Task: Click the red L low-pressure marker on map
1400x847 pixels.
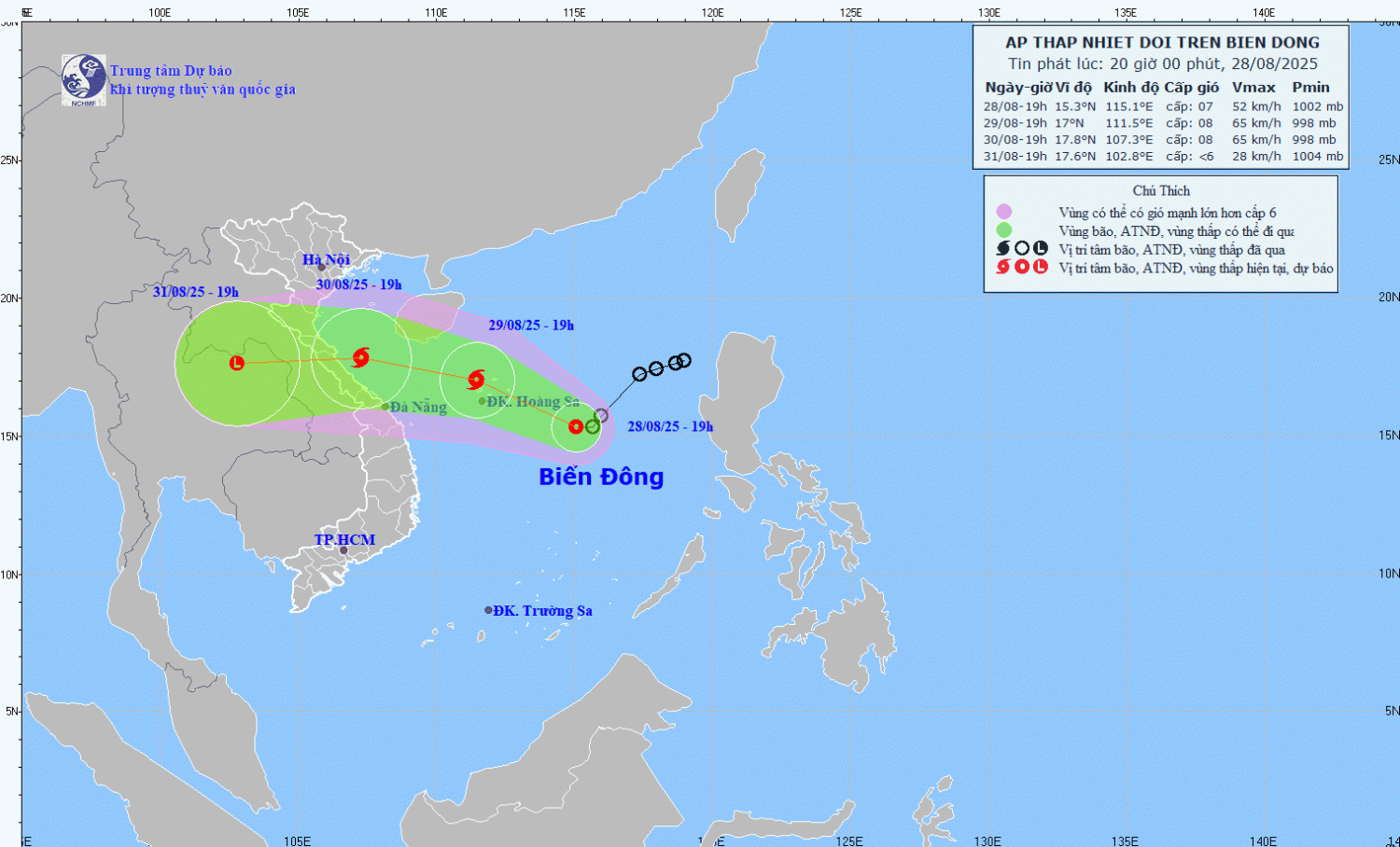Action: tap(237, 363)
